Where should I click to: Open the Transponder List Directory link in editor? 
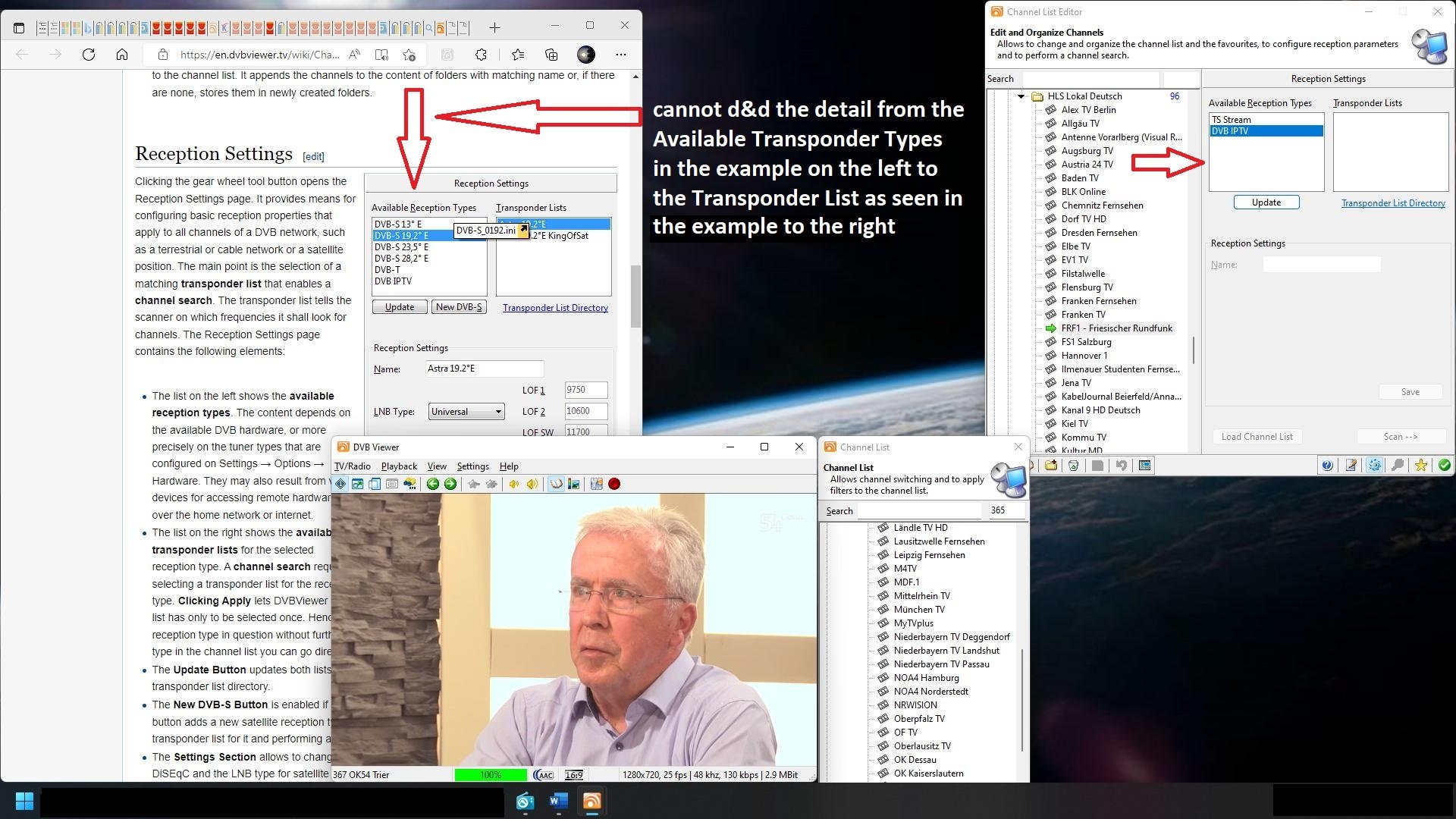click(1392, 203)
